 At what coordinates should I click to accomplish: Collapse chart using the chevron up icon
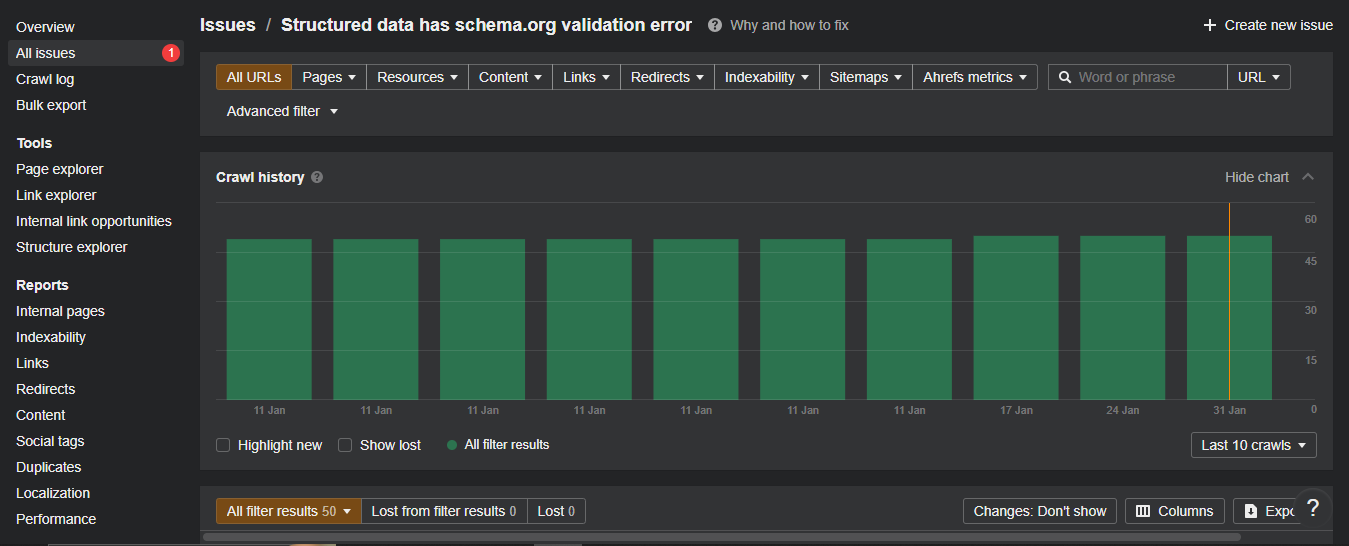(x=1308, y=177)
